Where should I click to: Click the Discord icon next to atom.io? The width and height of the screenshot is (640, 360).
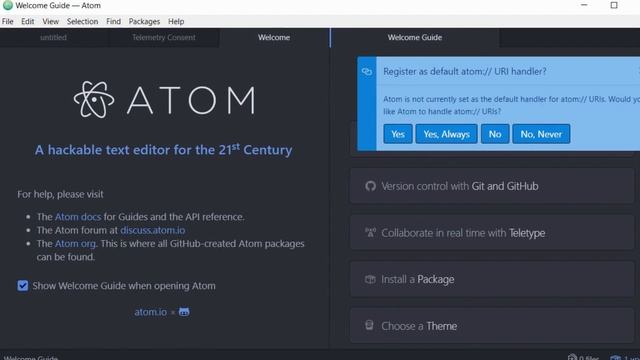point(184,312)
